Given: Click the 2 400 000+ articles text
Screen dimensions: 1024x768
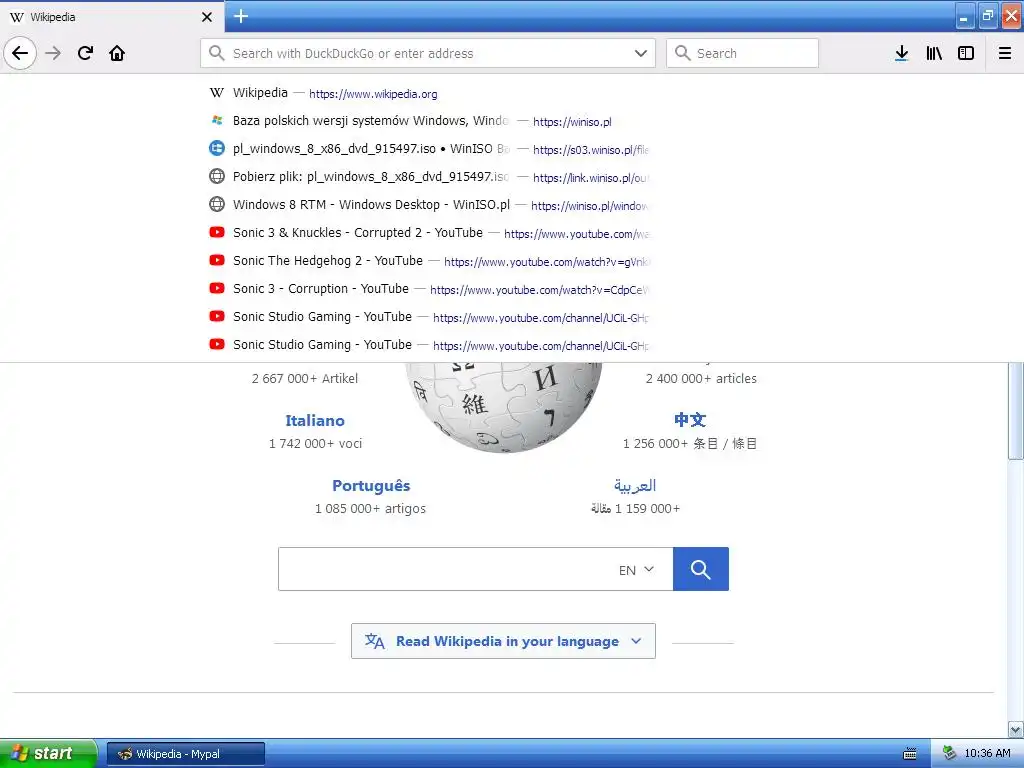Looking at the screenshot, I should [x=701, y=378].
